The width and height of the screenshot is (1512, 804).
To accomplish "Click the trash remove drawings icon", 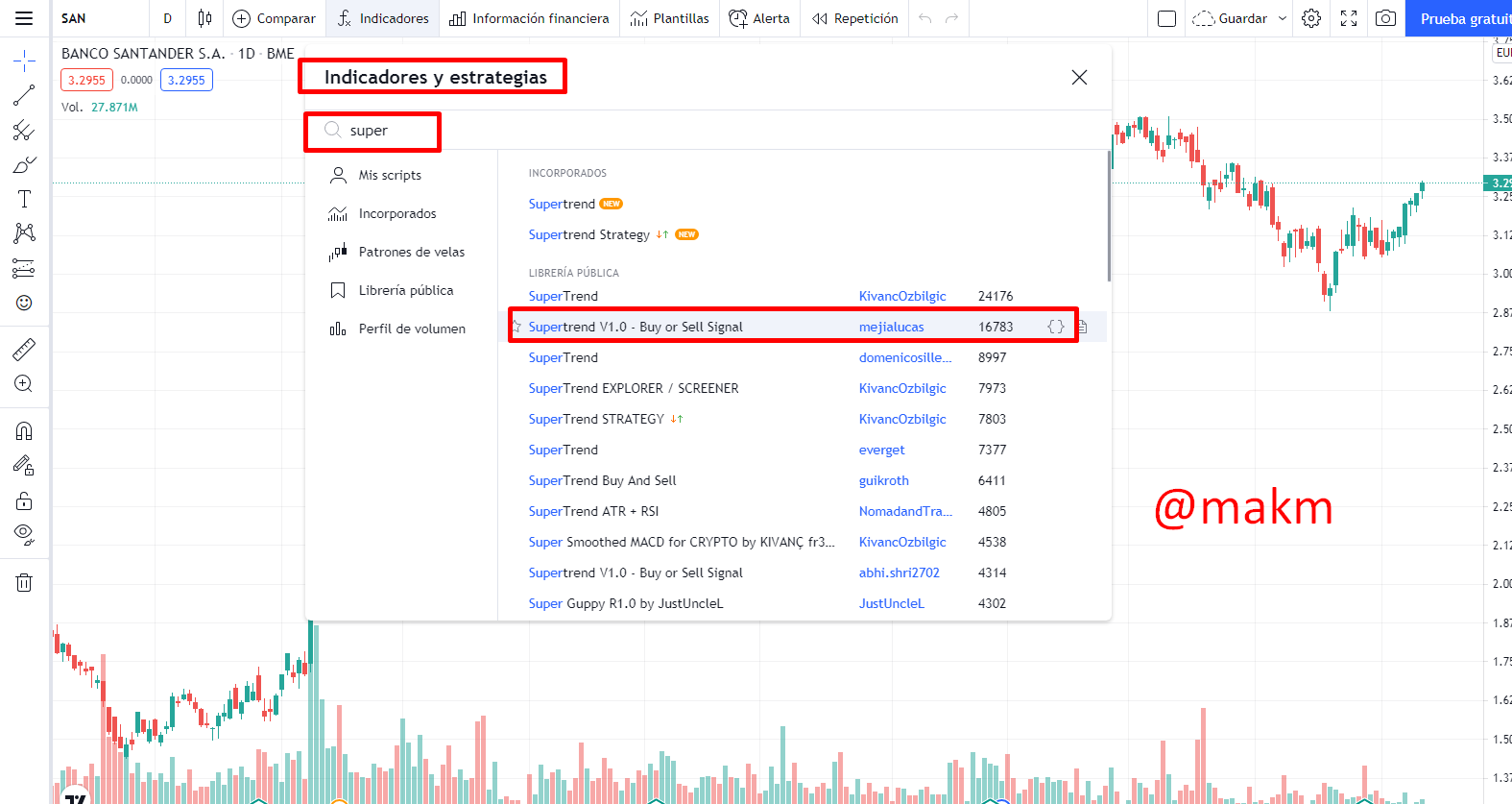I will [24, 582].
